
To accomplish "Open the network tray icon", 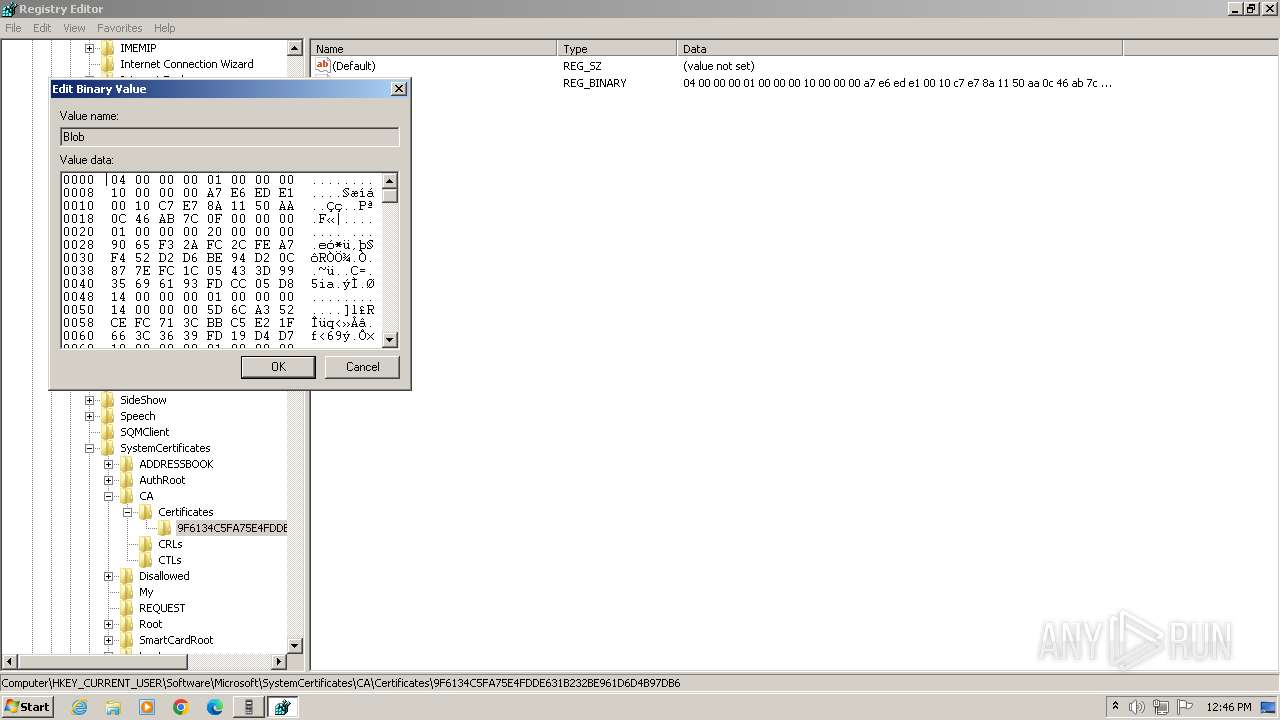I will click(x=1161, y=707).
